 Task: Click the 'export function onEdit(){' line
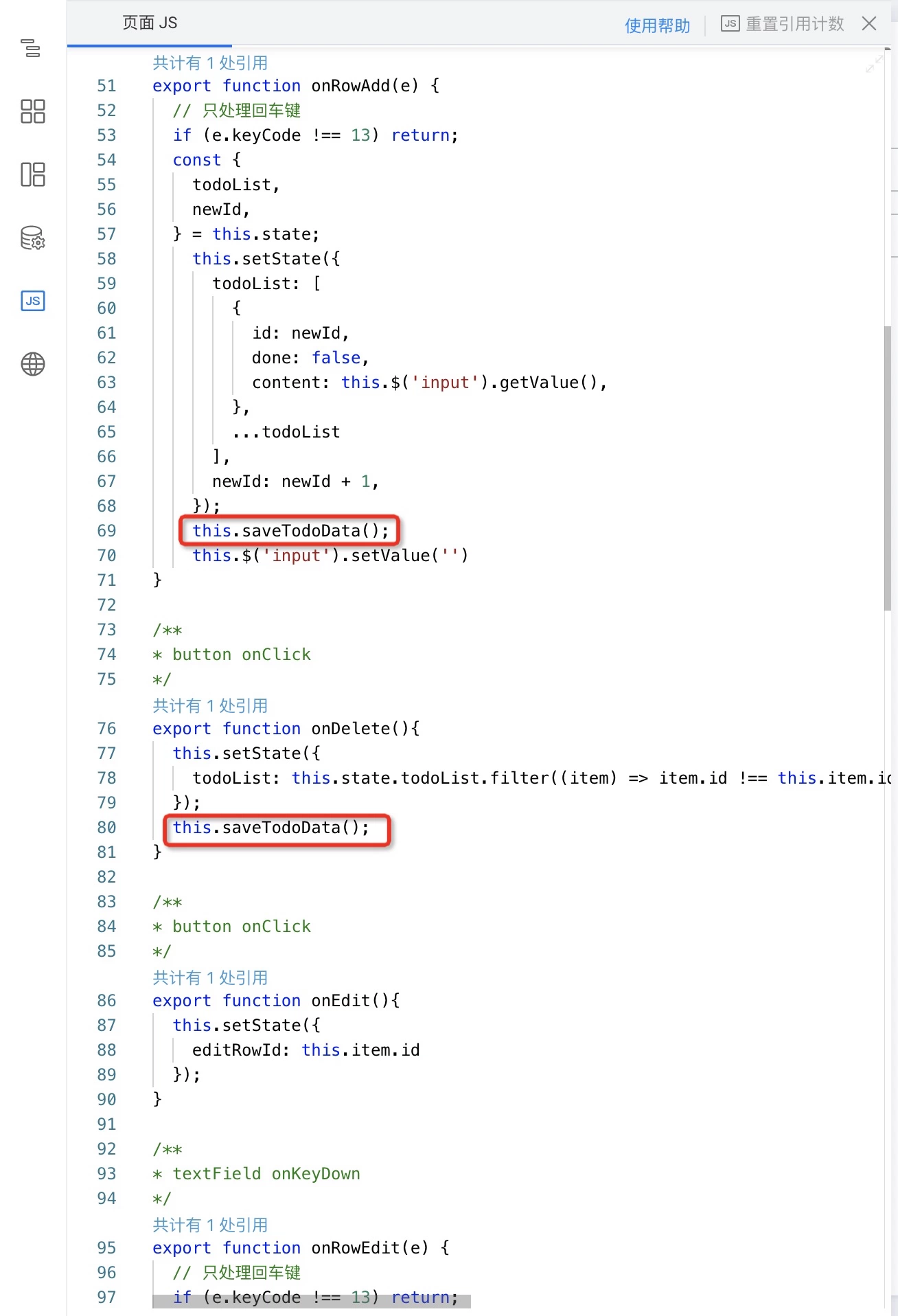[276, 1001]
